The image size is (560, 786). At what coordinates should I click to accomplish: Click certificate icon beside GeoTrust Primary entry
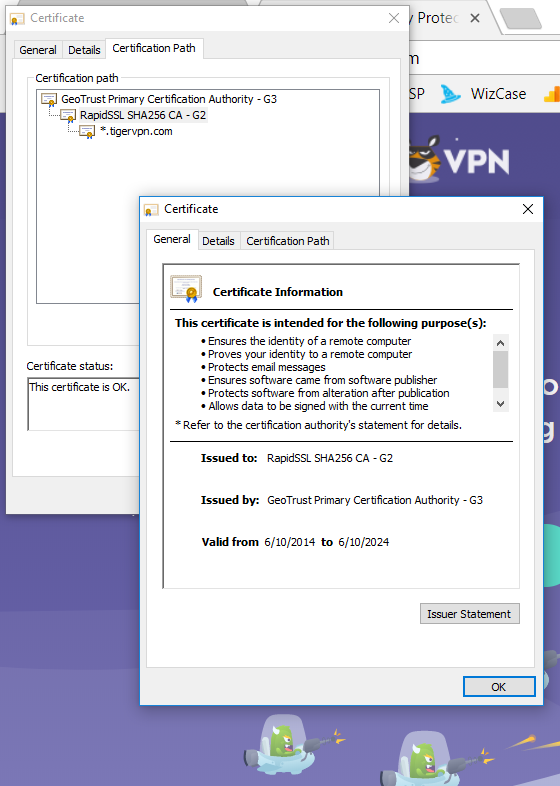[49, 99]
